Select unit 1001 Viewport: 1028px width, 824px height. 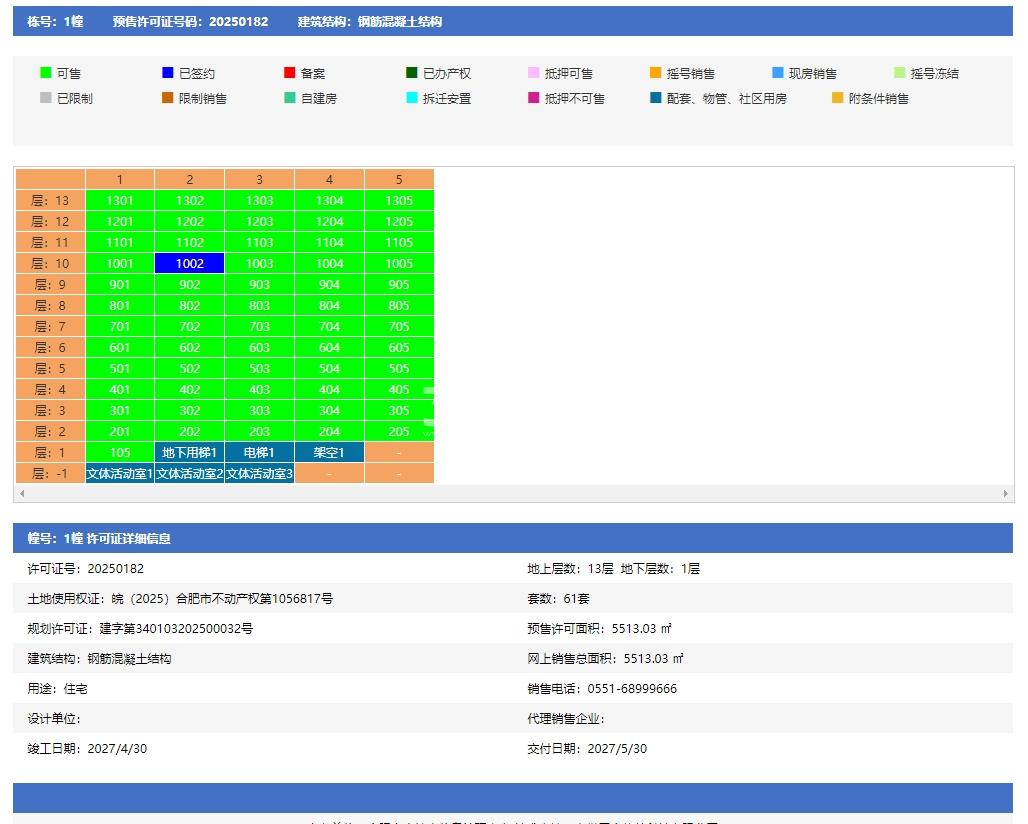point(119,264)
